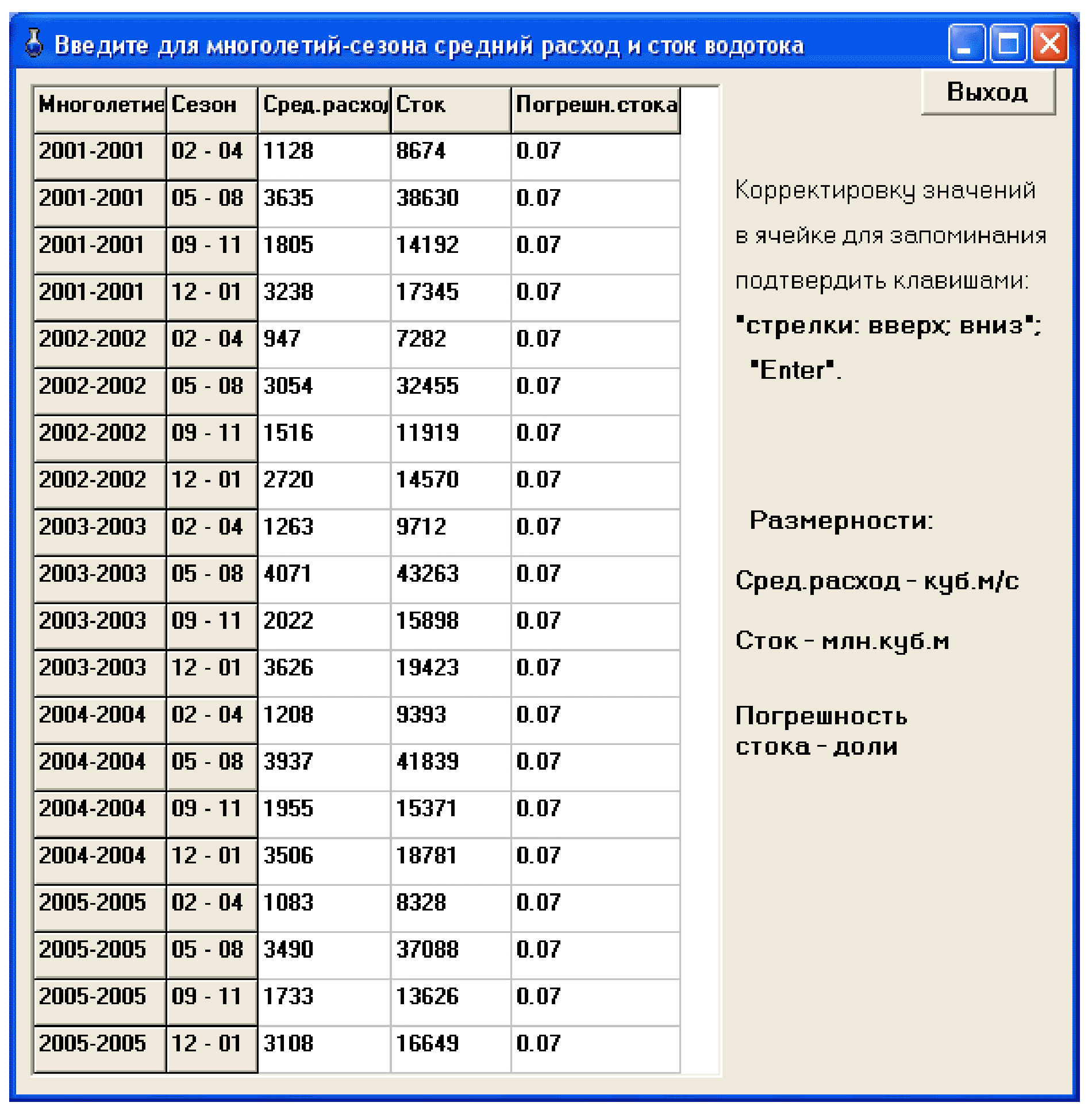This screenshot has width=1092, height=1114.
Task: Click the Погрешн.стока column header
Action: (595, 110)
